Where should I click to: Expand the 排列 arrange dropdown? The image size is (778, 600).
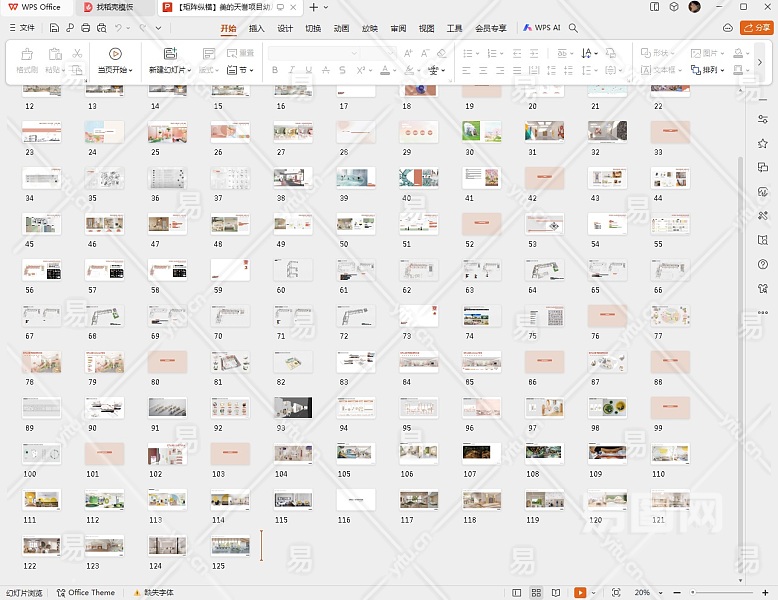pyautogui.click(x=712, y=71)
